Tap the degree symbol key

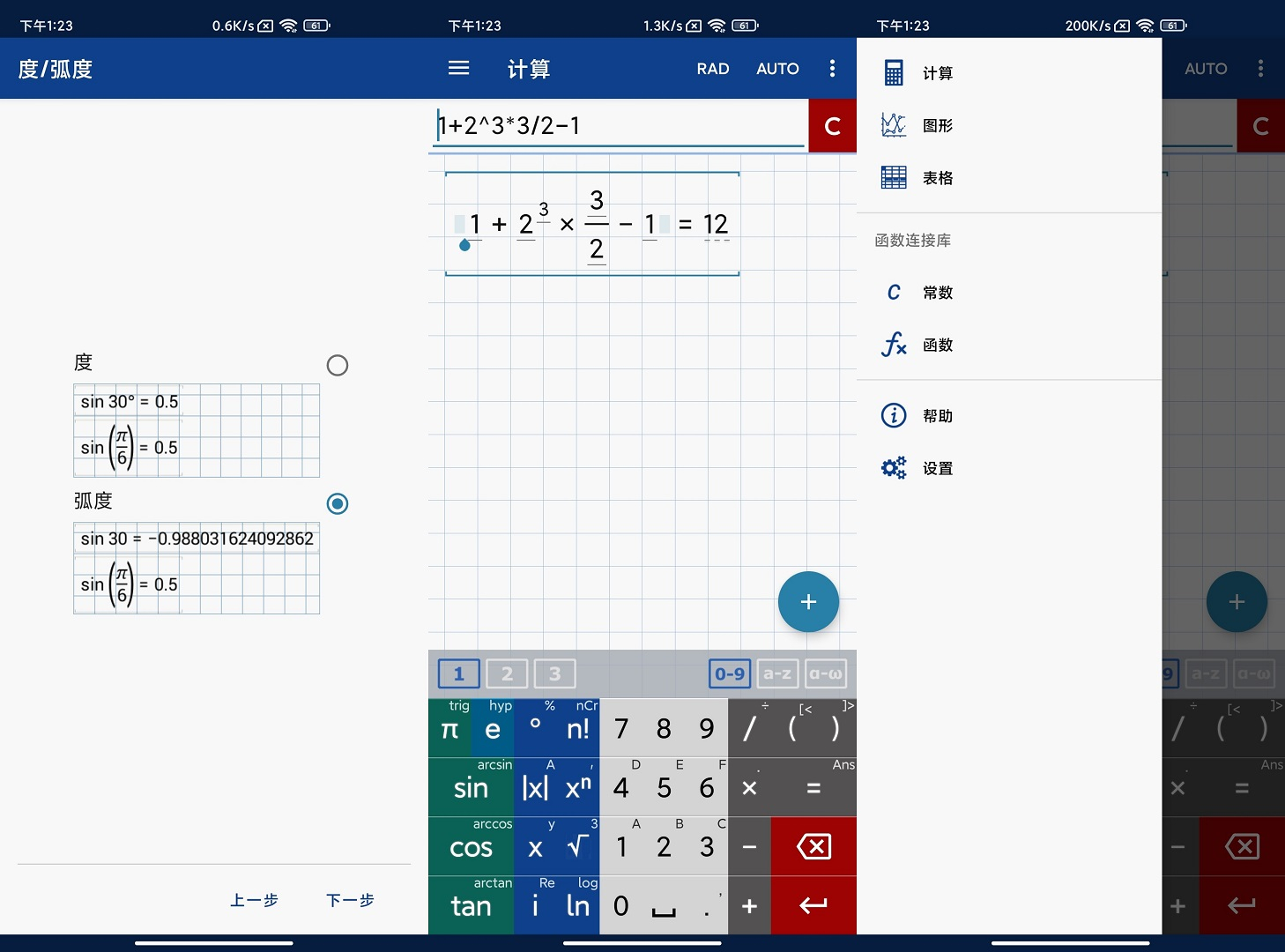point(535,728)
